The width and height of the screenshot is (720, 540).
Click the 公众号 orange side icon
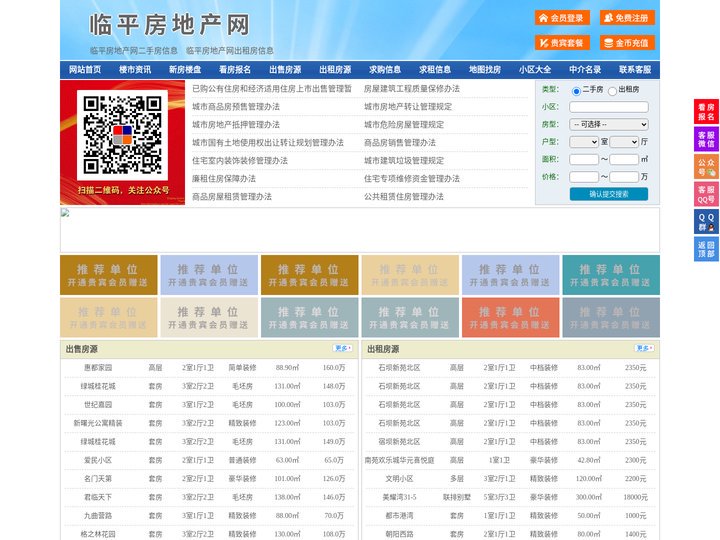[x=706, y=167]
